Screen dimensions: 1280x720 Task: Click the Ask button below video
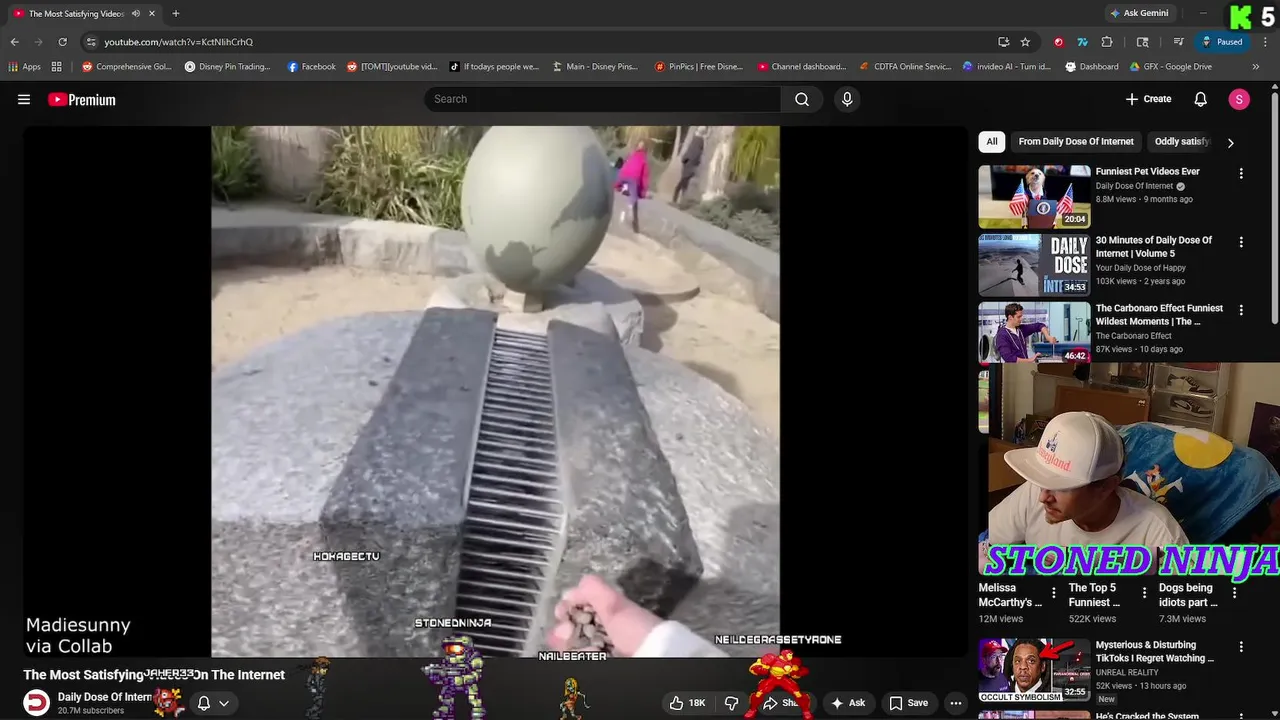click(847, 703)
